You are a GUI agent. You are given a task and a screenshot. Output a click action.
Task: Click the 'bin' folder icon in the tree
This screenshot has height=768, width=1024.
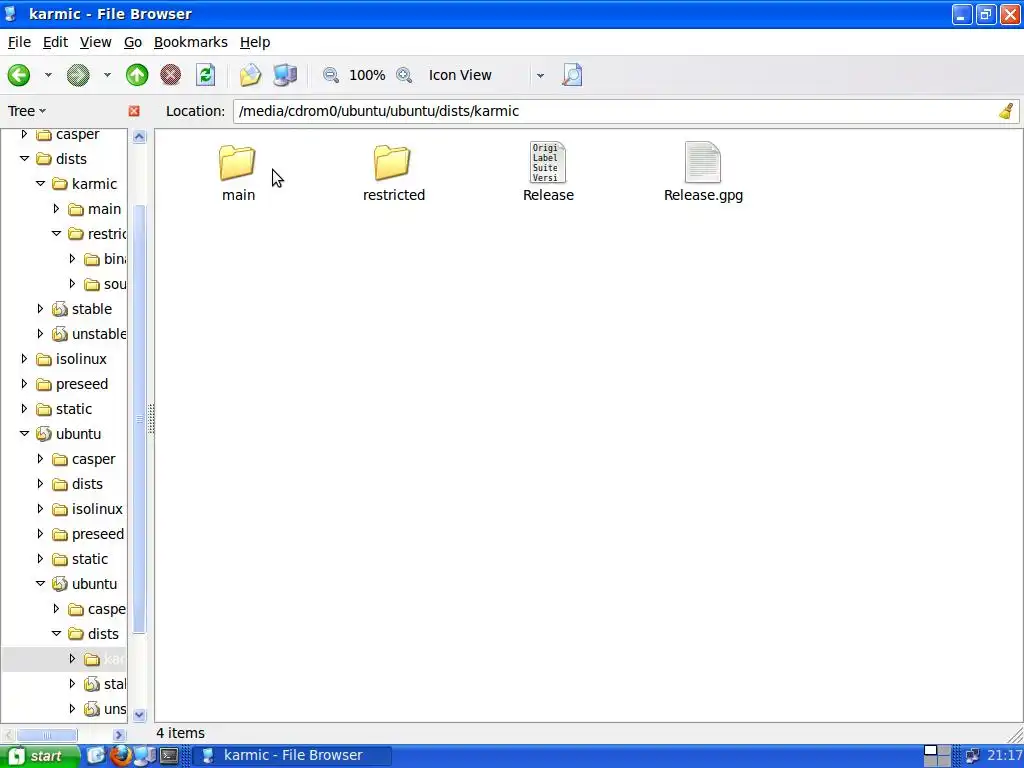point(92,259)
